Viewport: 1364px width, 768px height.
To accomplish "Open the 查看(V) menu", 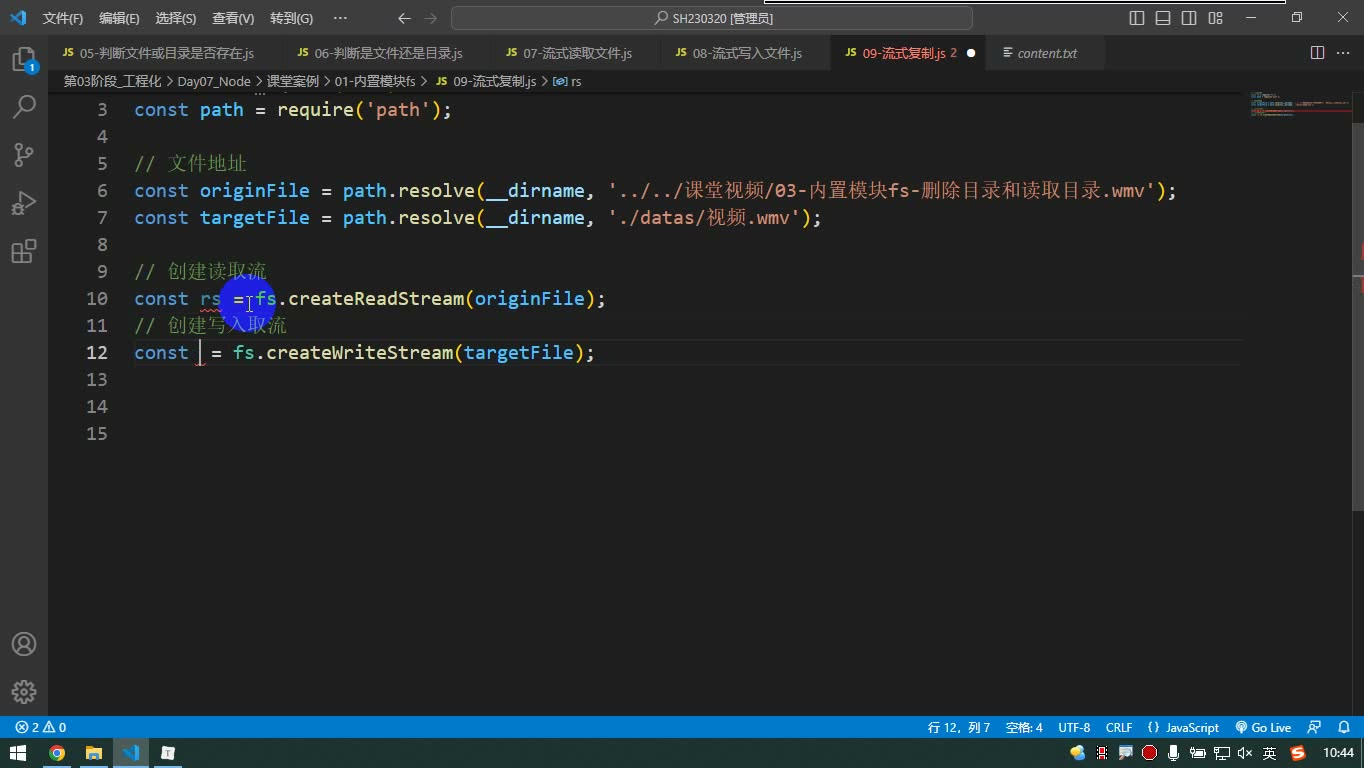I will 233,18.
